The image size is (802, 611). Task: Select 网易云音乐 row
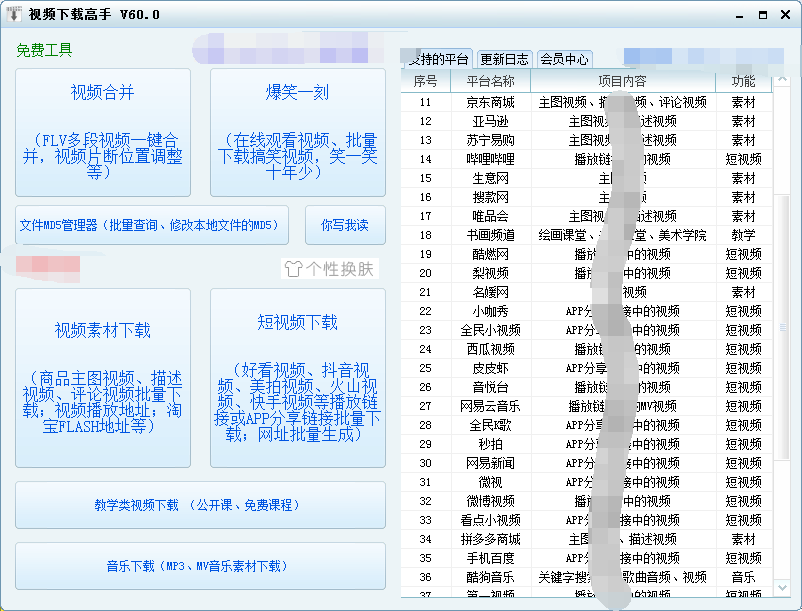pos(587,406)
